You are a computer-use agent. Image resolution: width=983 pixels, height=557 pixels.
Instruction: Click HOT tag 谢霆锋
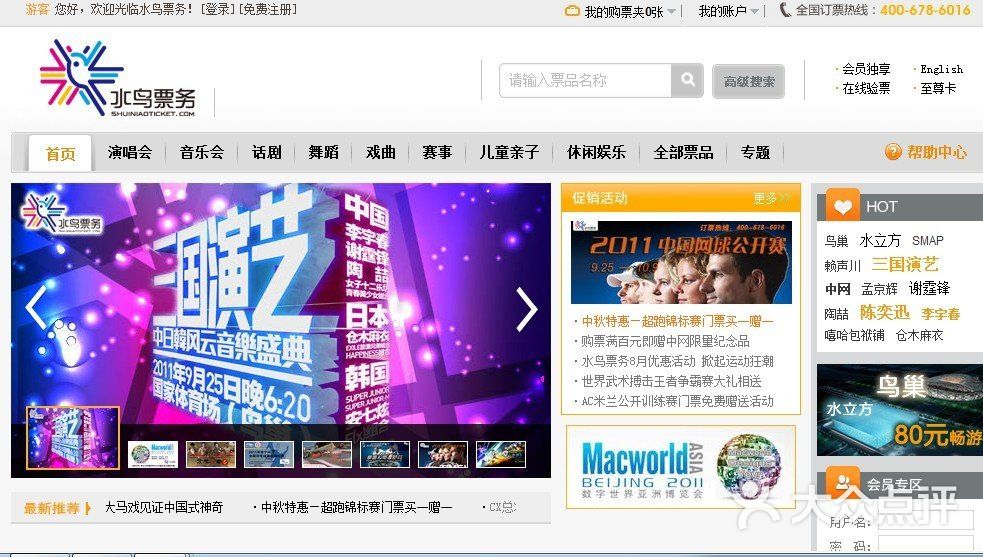click(929, 288)
